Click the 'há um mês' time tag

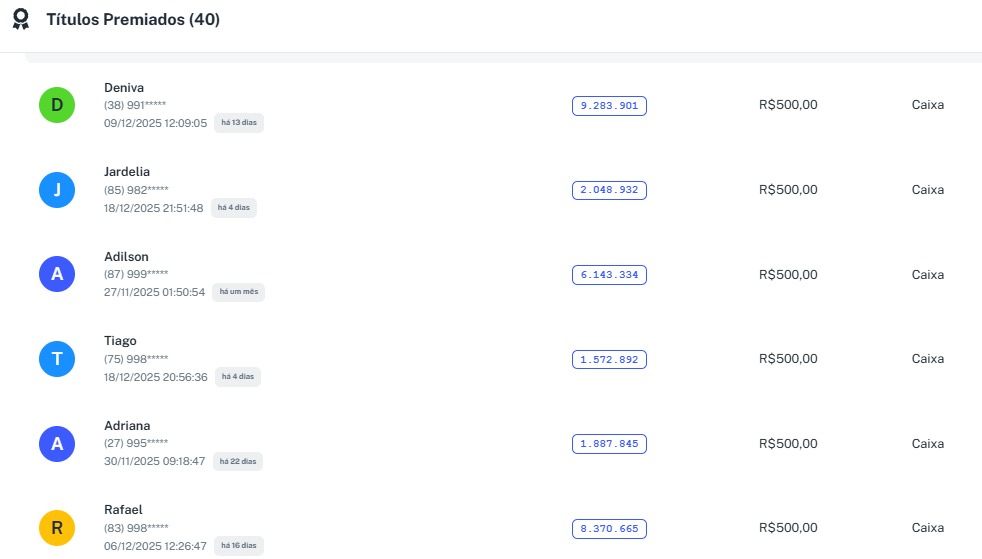[239, 292]
